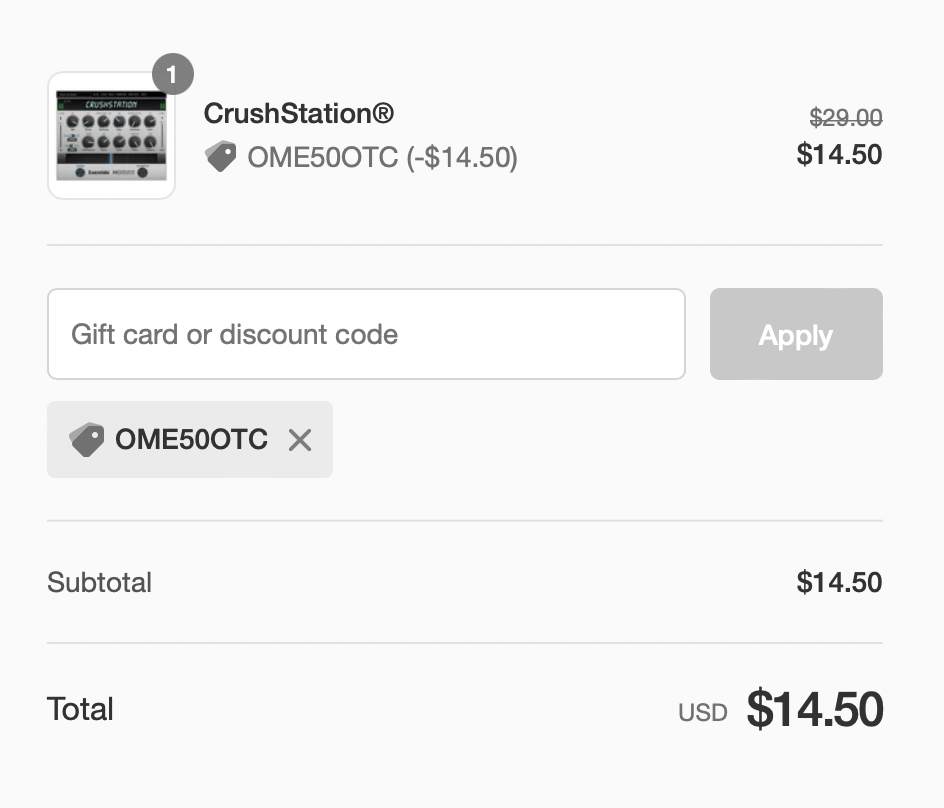This screenshot has height=808, width=944.
Task: Click the tag icon beside the OME50OTC line-item discount
Action: (x=220, y=157)
